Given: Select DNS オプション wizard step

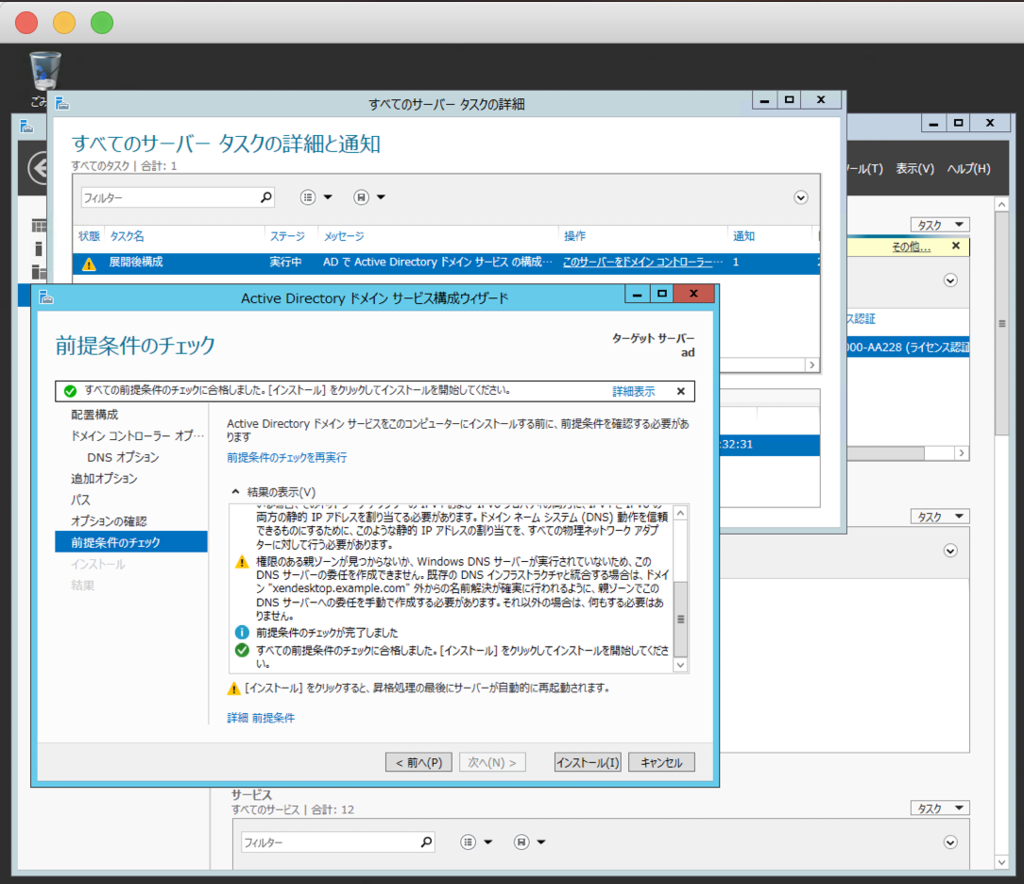Looking at the screenshot, I should pyautogui.click(x=123, y=457).
